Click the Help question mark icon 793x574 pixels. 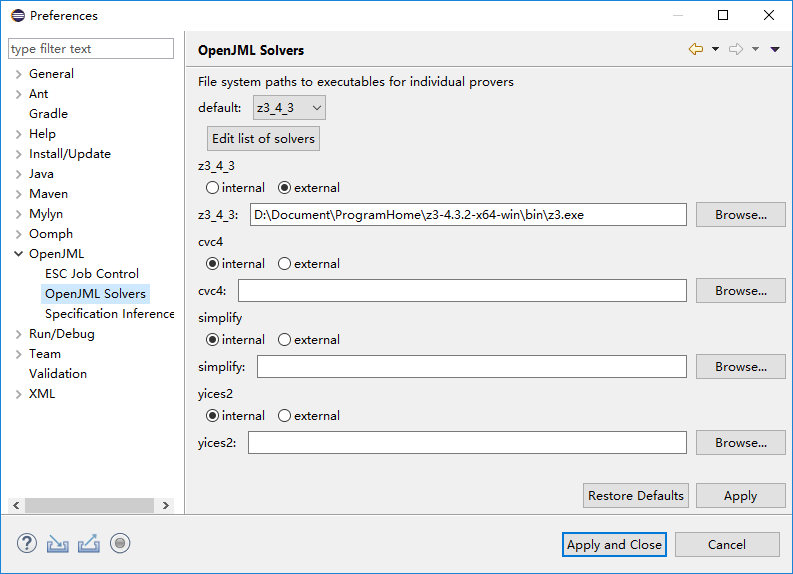click(x=27, y=544)
